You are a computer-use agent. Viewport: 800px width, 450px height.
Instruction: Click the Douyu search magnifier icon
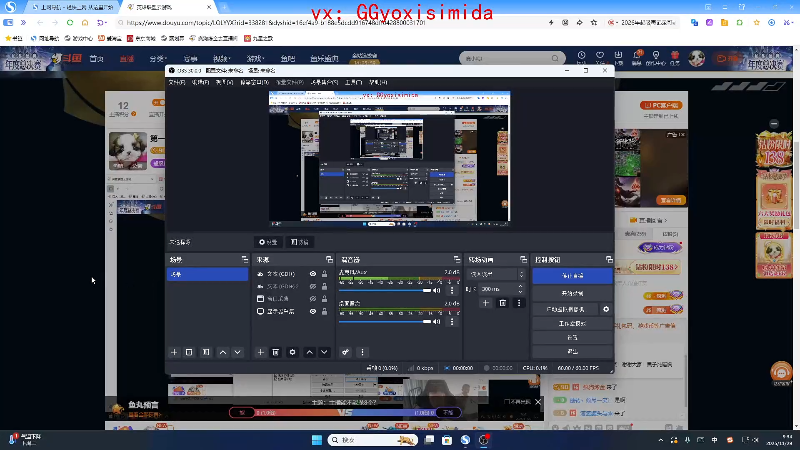click(555, 59)
